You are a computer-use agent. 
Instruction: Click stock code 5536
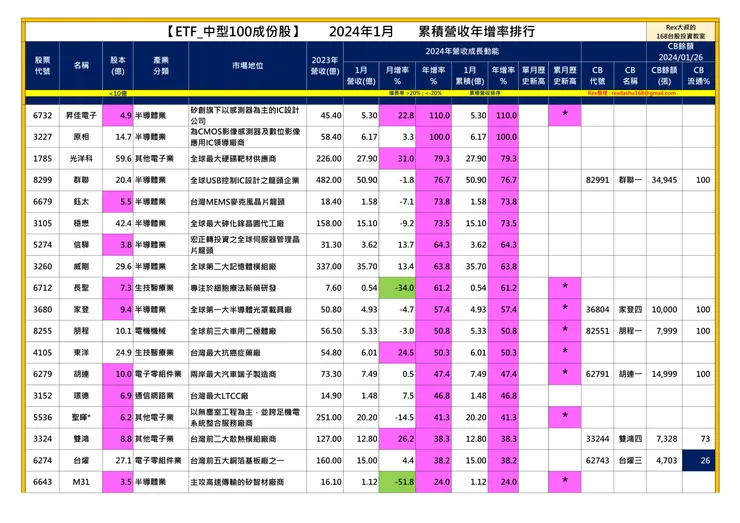click(42, 417)
